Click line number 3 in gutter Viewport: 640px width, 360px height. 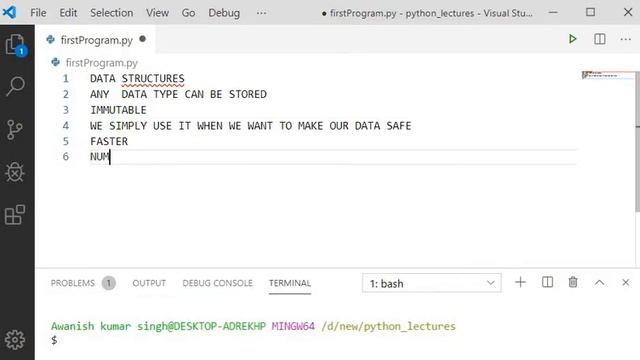[66, 110]
